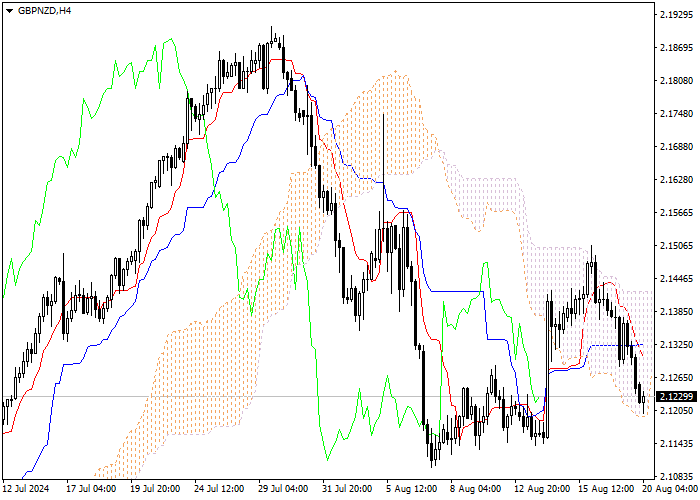
Task: Select the 24 Jul 12:00 time label
Action: pos(219,489)
